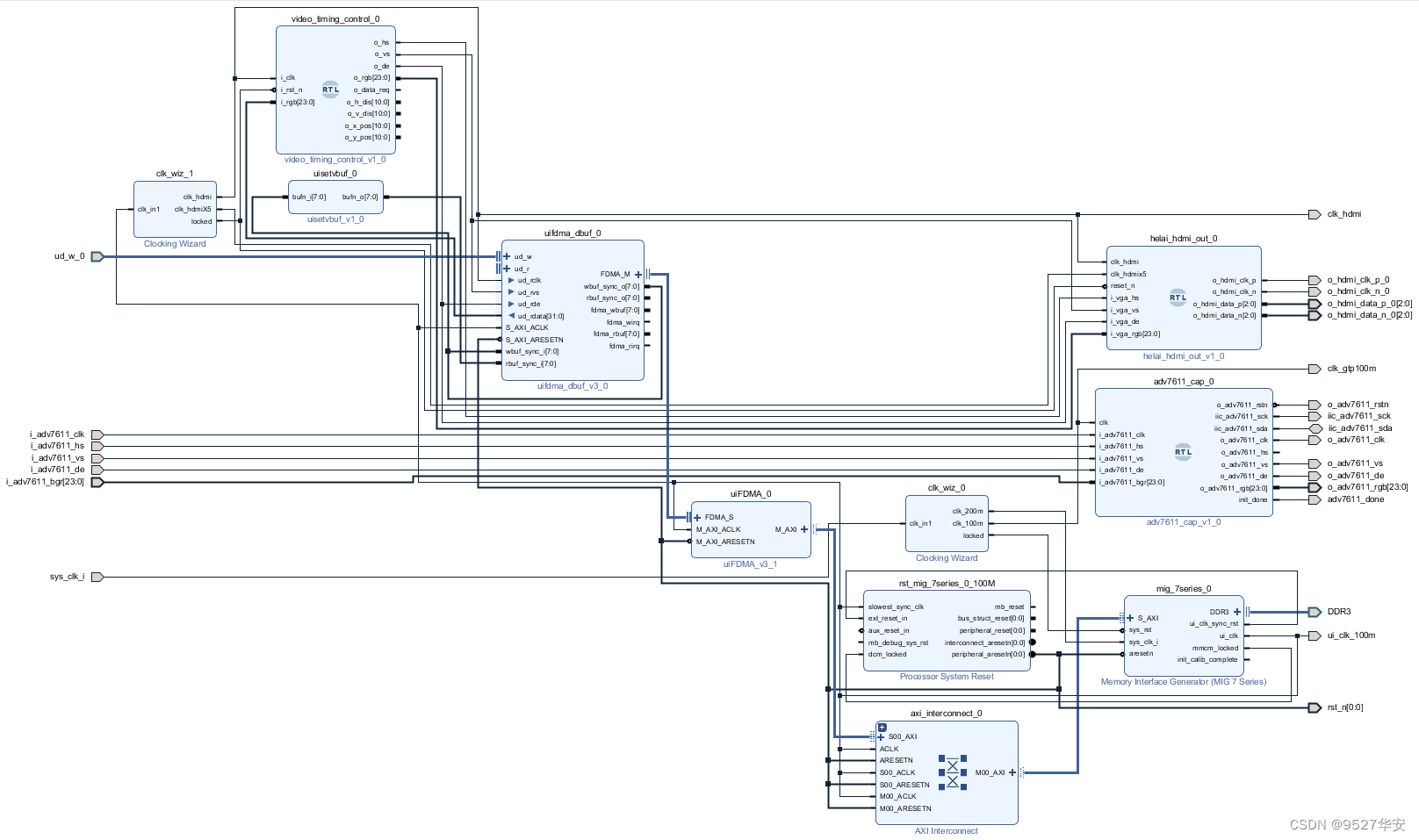
Task: Click the slowest_sync_clk pin on reset block
Action: 896,607
